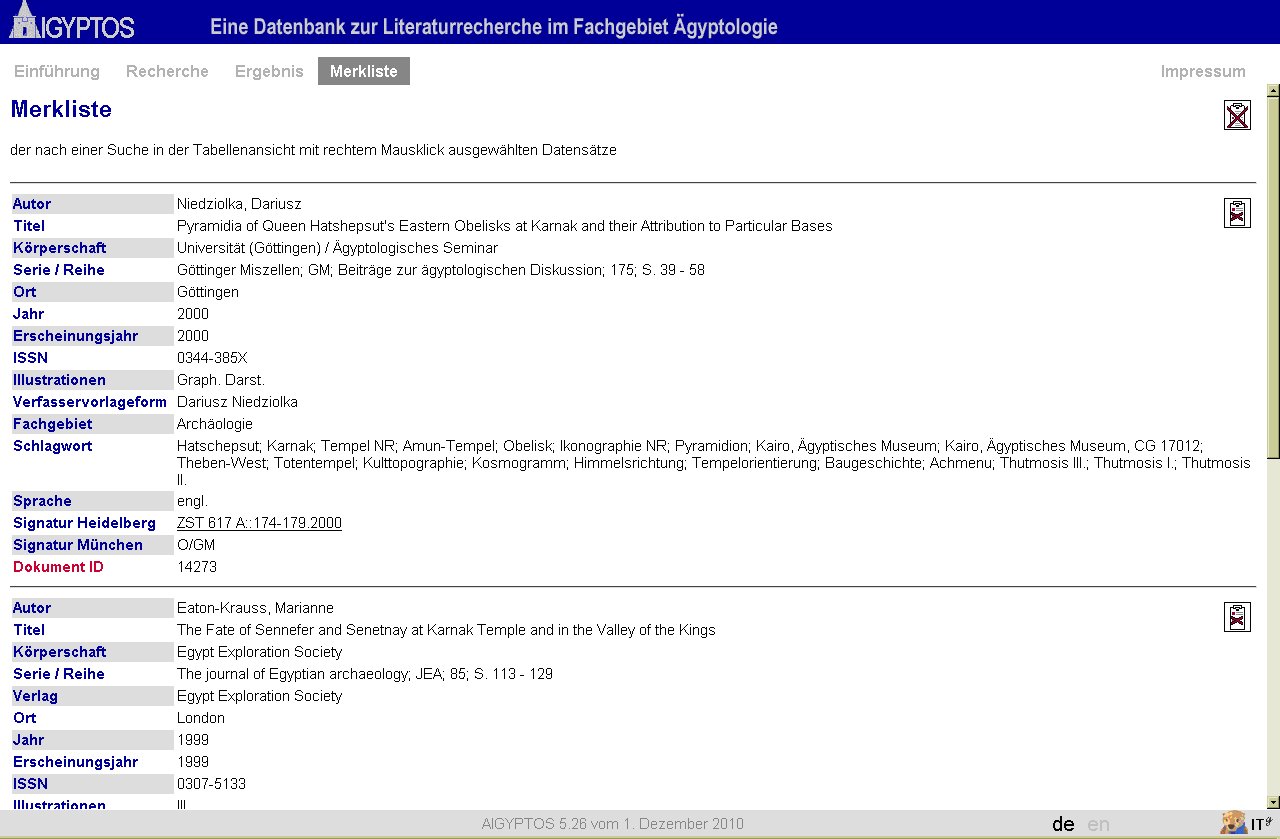Switch language to English (en)
1280x839 pixels.
click(1098, 824)
